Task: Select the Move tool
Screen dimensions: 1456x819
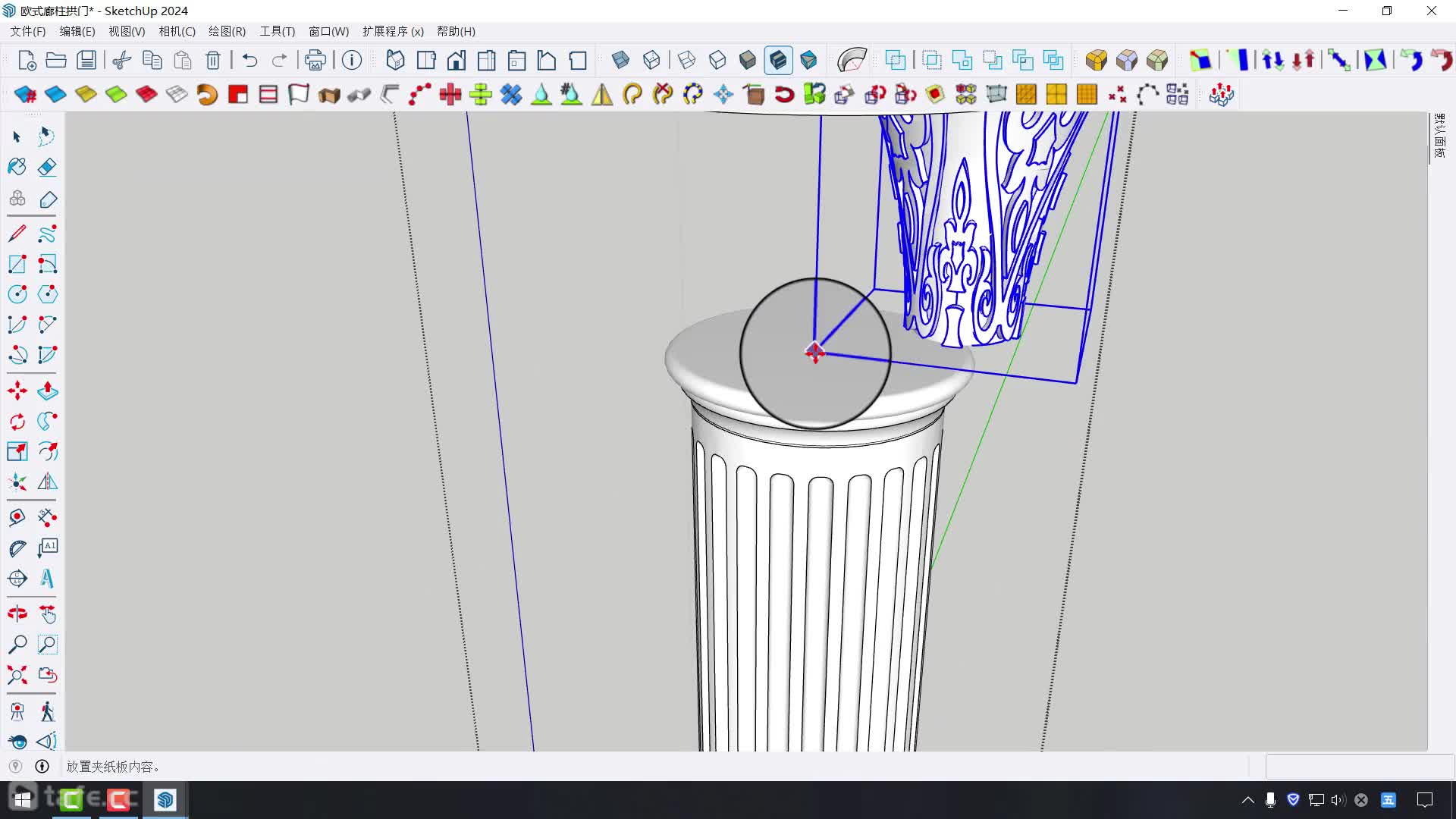Action: coord(17,391)
